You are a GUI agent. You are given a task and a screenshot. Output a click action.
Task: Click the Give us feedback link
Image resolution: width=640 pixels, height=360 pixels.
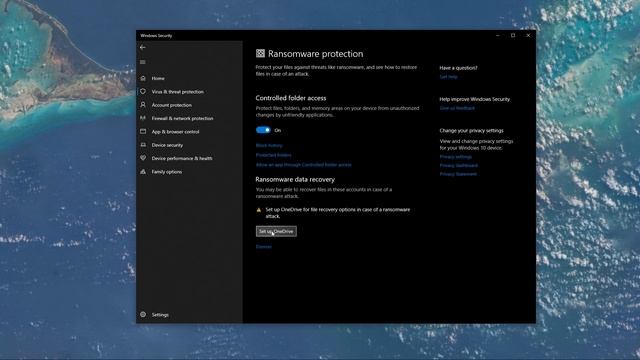[x=457, y=108]
